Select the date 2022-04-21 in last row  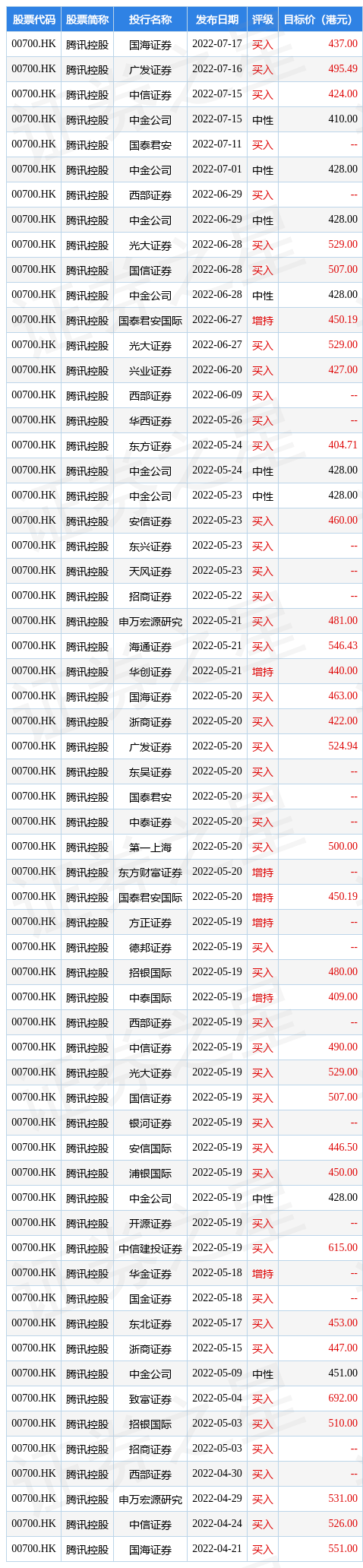point(217,1549)
